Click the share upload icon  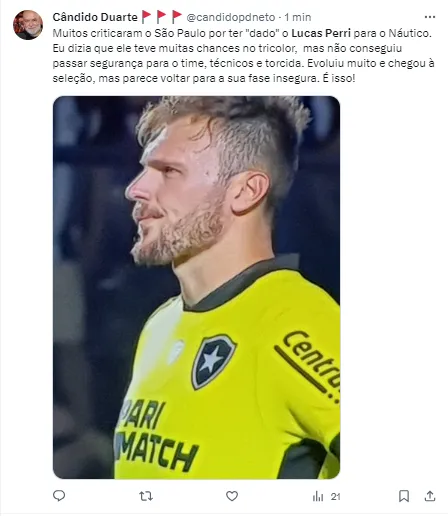(x=430, y=496)
